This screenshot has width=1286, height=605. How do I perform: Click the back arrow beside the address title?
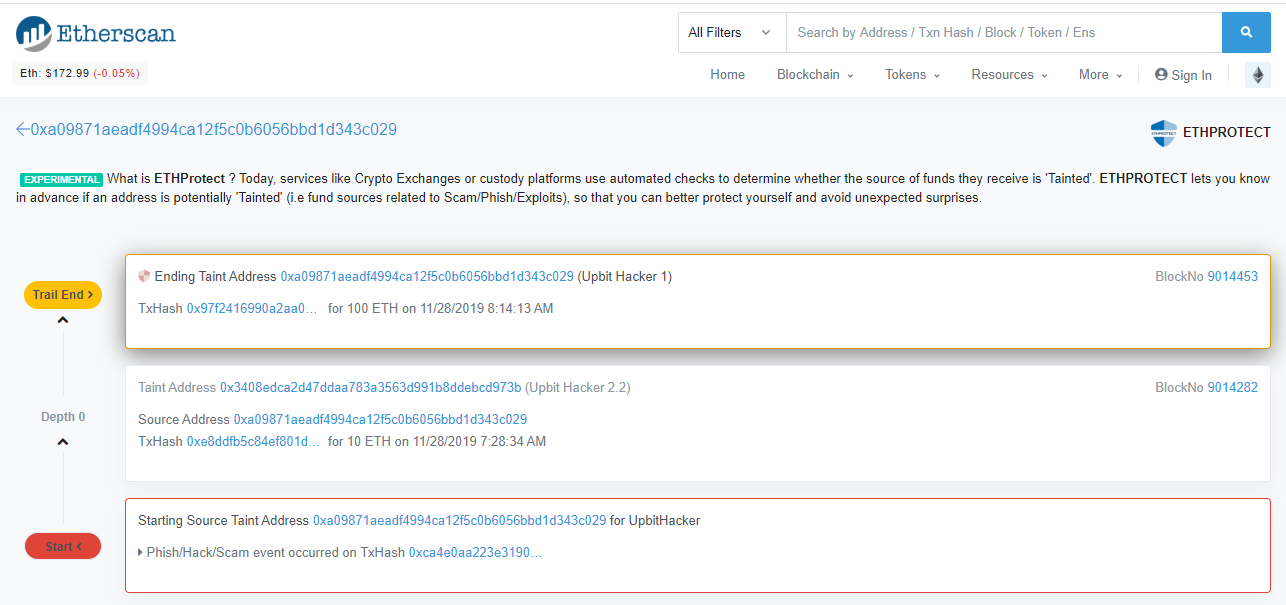coord(23,129)
